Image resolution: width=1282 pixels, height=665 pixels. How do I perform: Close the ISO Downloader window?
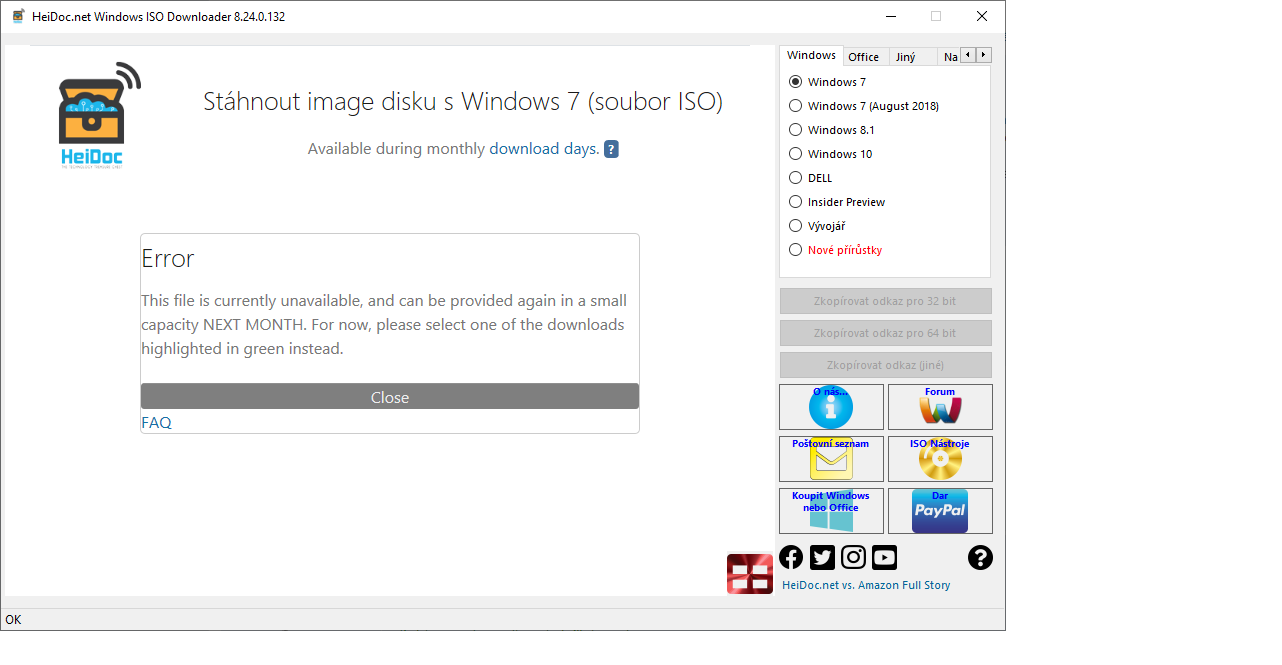982,16
